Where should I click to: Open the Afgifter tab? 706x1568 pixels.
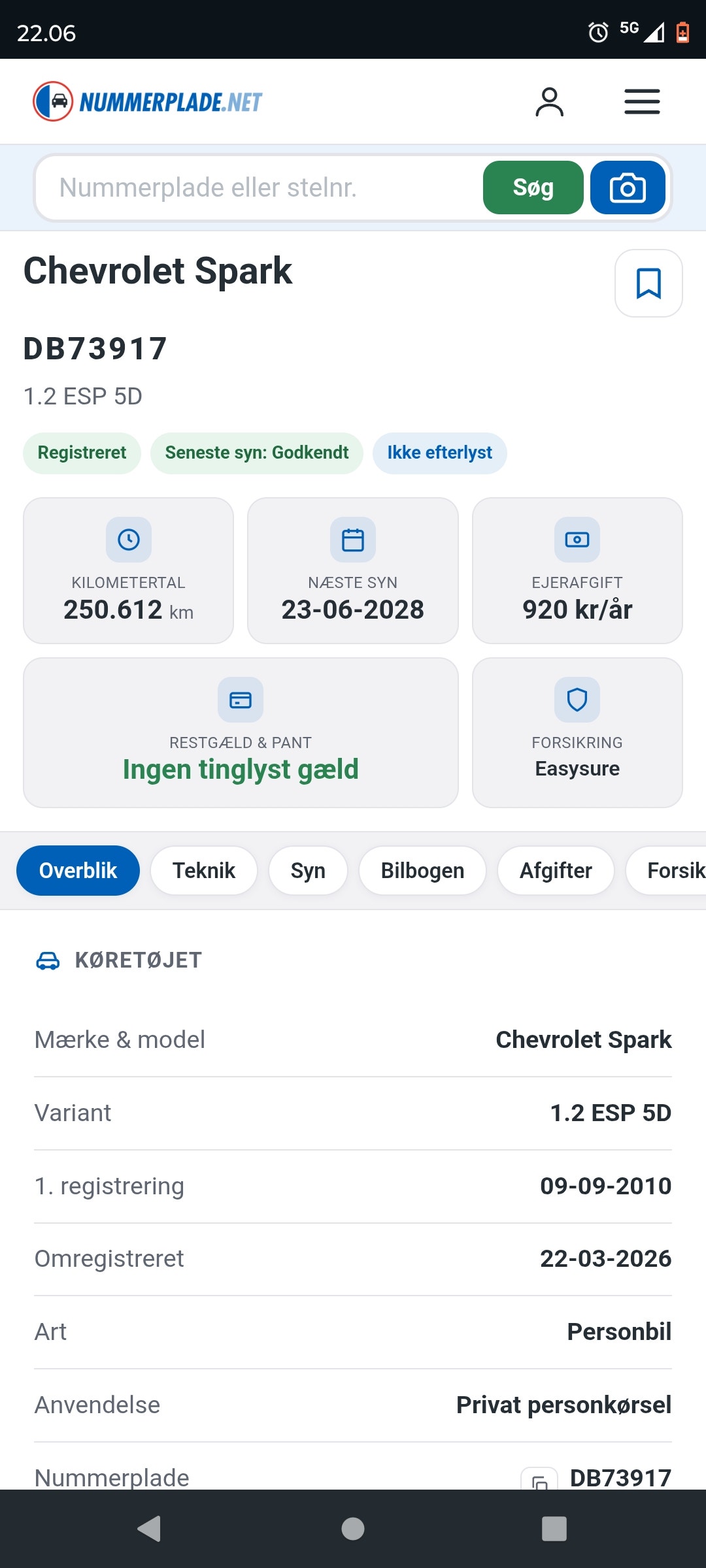[x=556, y=870]
